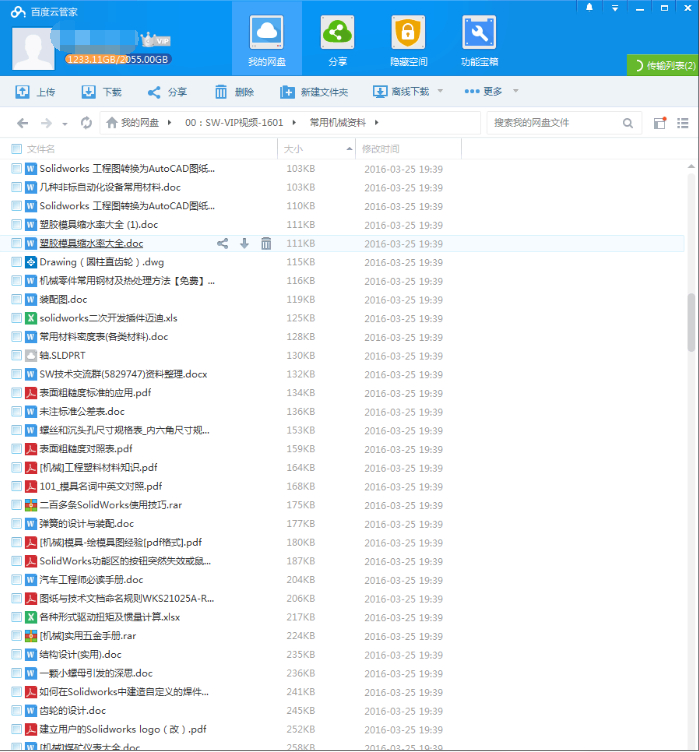Expand arrow after 我的网盘 breadcrumb

click(x=169, y=123)
